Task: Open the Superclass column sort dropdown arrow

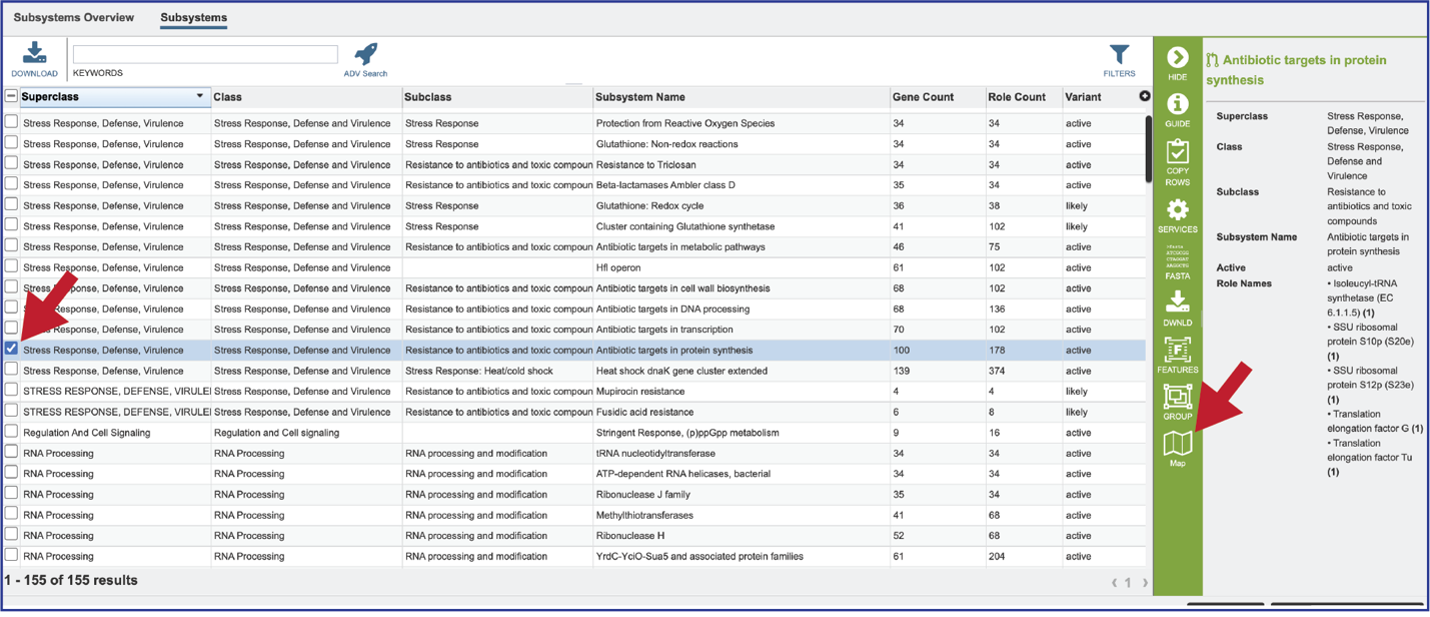Action: pos(200,97)
